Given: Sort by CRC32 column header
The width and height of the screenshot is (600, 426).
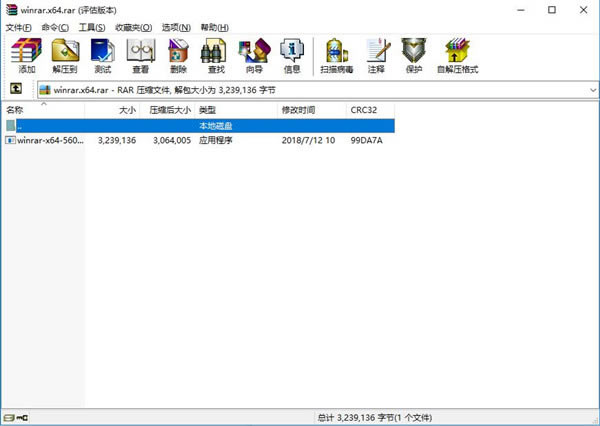Looking at the screenshot, I should (x=370, y=110).
